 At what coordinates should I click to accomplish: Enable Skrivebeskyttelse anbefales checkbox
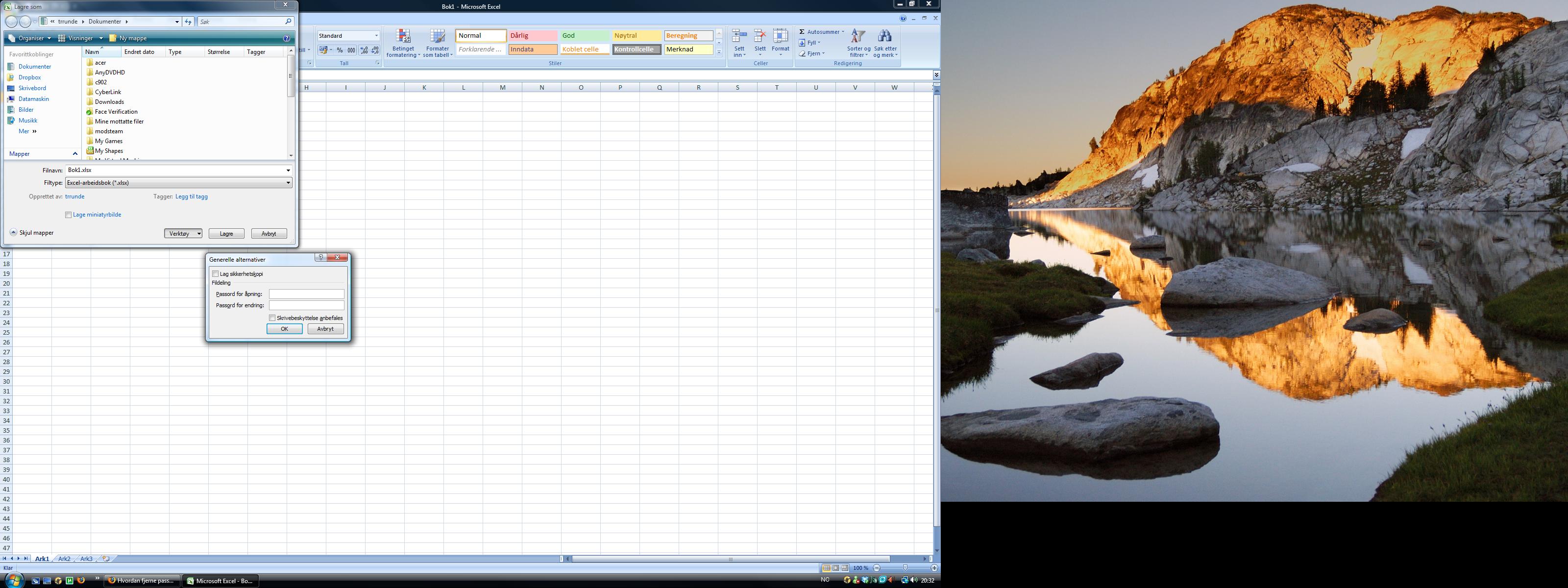click(272, 318)
